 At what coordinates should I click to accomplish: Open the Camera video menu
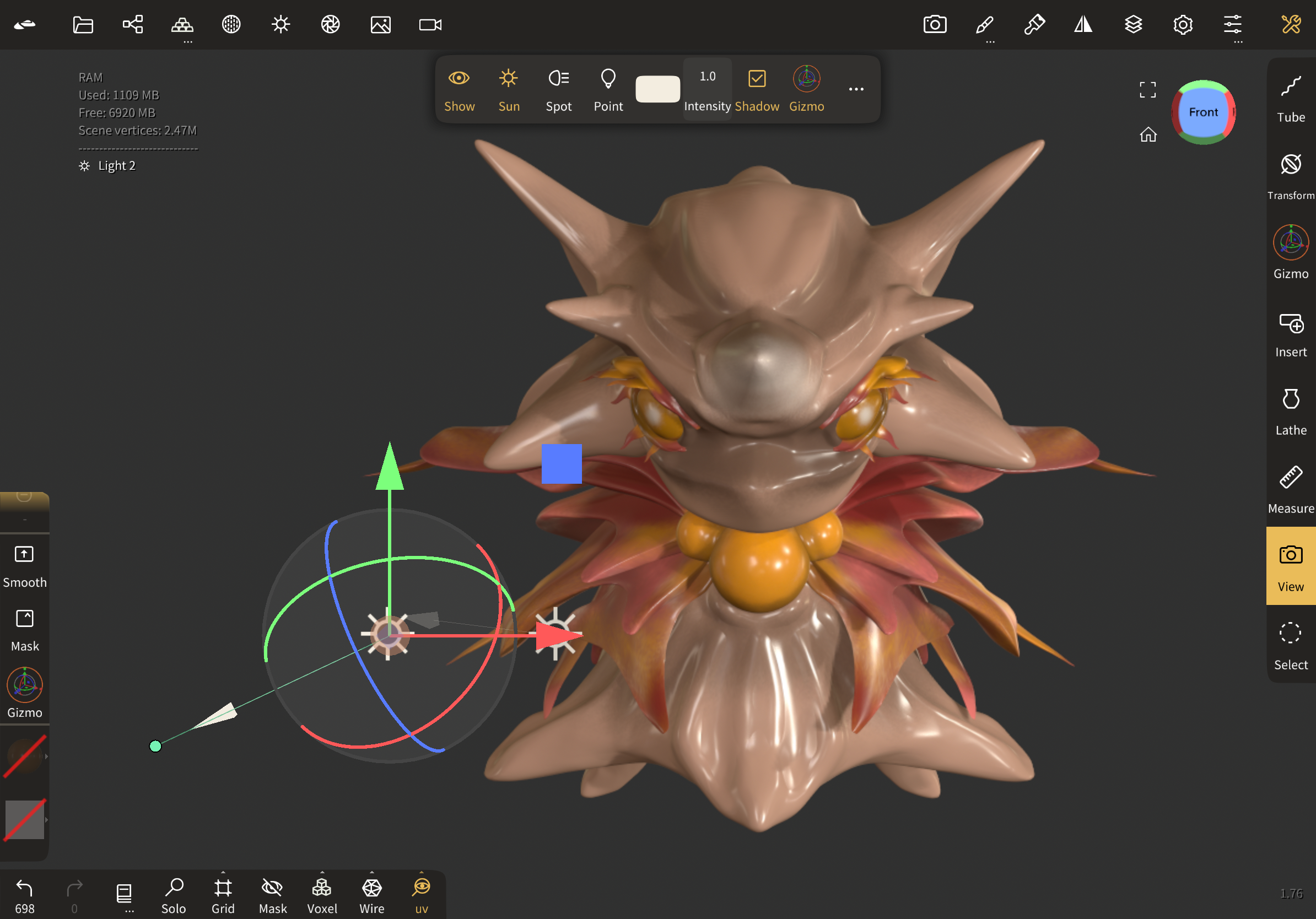click(x=430, y=25)
